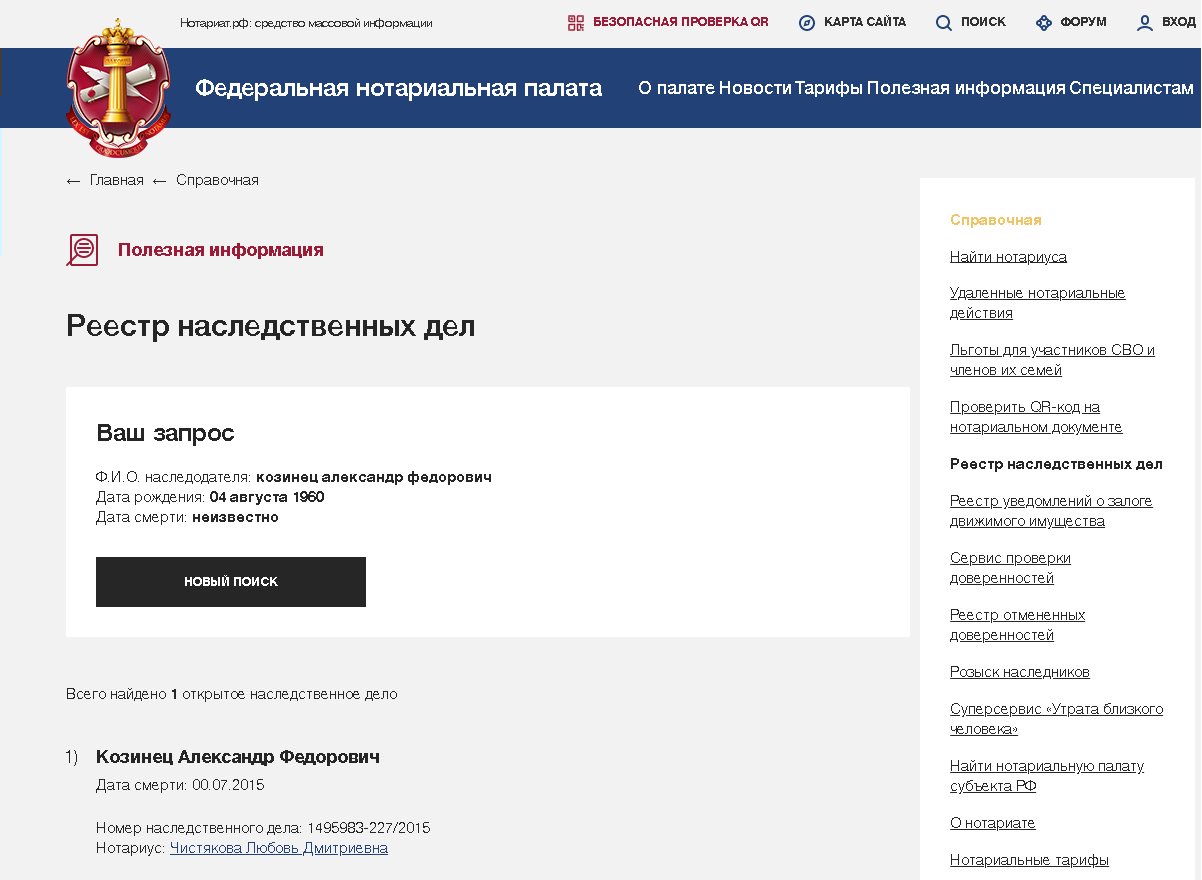Go to Справочная breadcrumb link
The height and width of the screenshot is (880, 1202).
click(x=217, y=180)
